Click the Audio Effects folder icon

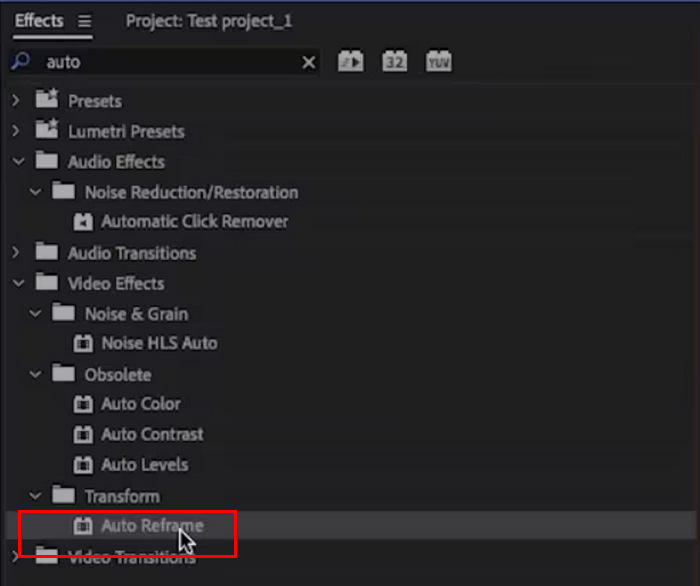(47, 160)
